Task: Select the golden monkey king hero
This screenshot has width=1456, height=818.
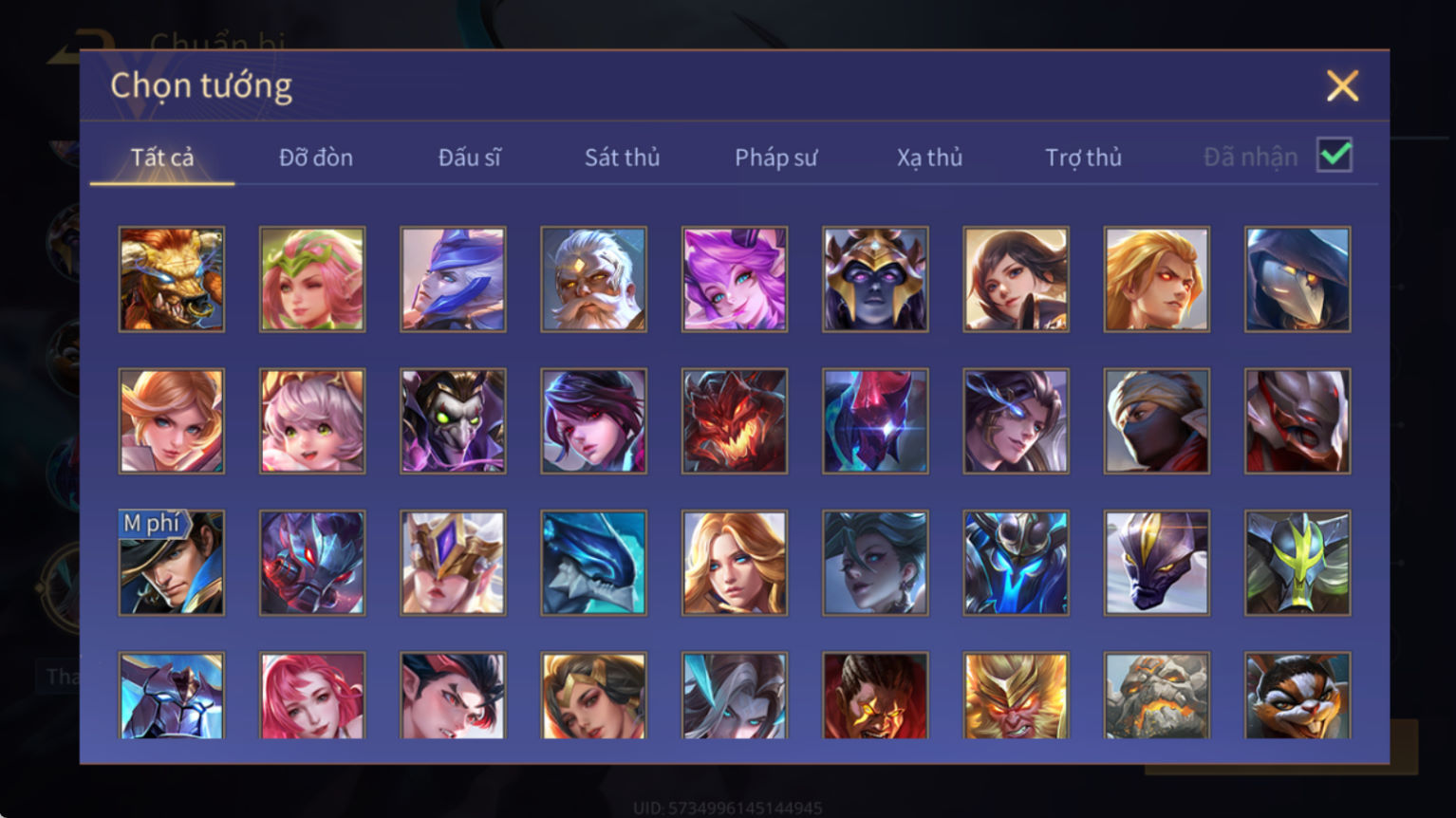Action: click(1016, 696)
